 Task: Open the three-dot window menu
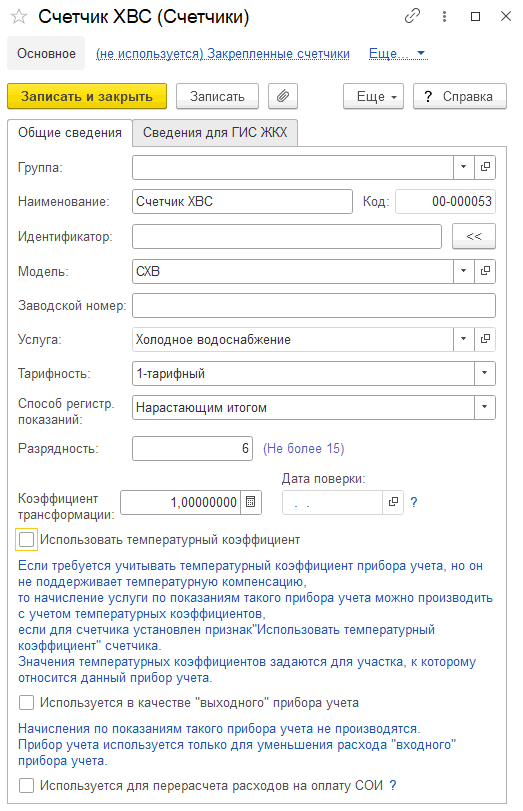(x=444, y=17)
